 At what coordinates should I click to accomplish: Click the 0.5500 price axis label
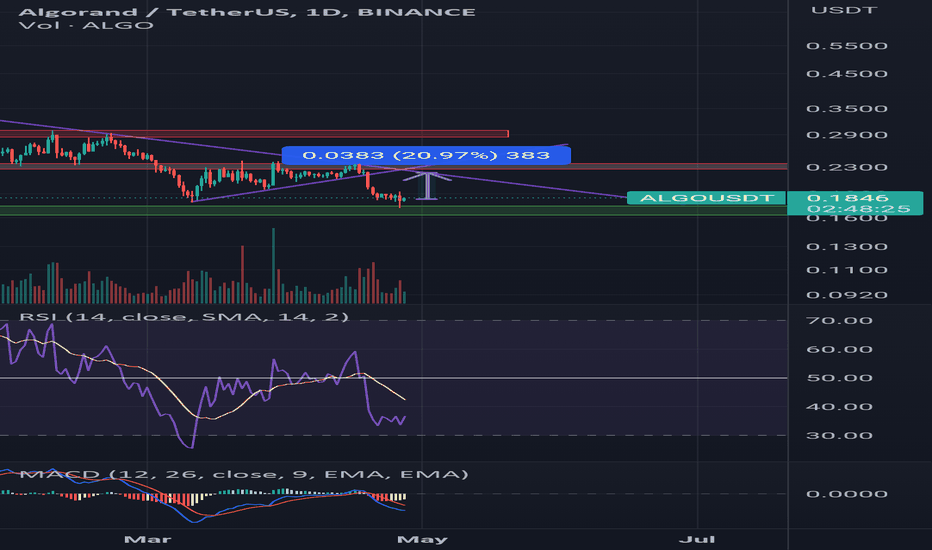tap(847, 46)
